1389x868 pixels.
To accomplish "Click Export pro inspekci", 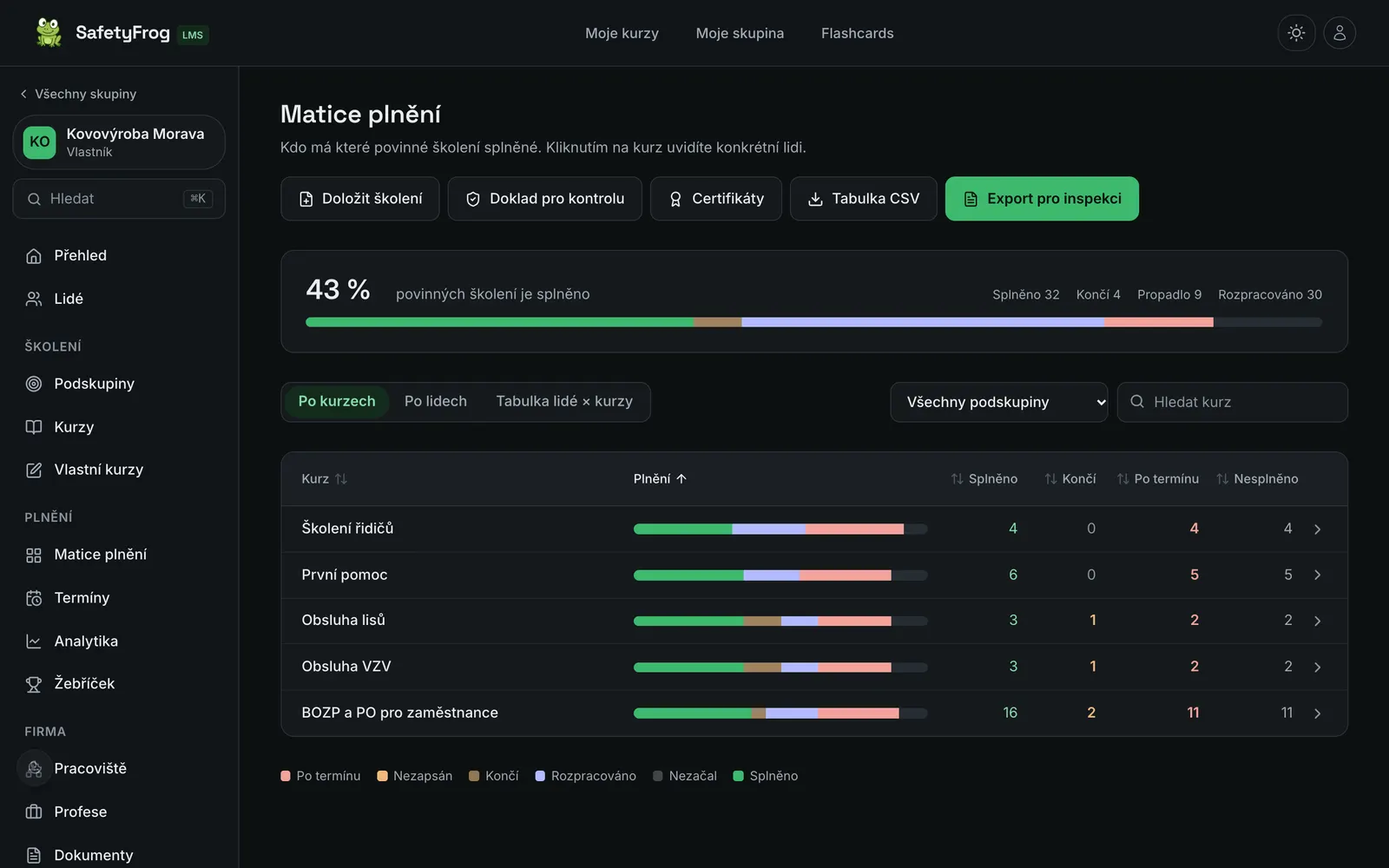I will point(1042,199).
